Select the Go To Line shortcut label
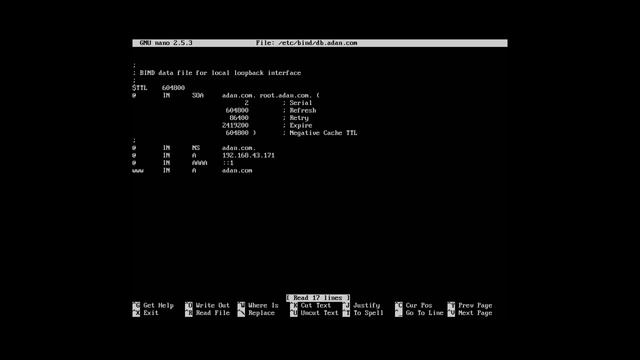This screenshot has height=360, width=640. [424, 313]
